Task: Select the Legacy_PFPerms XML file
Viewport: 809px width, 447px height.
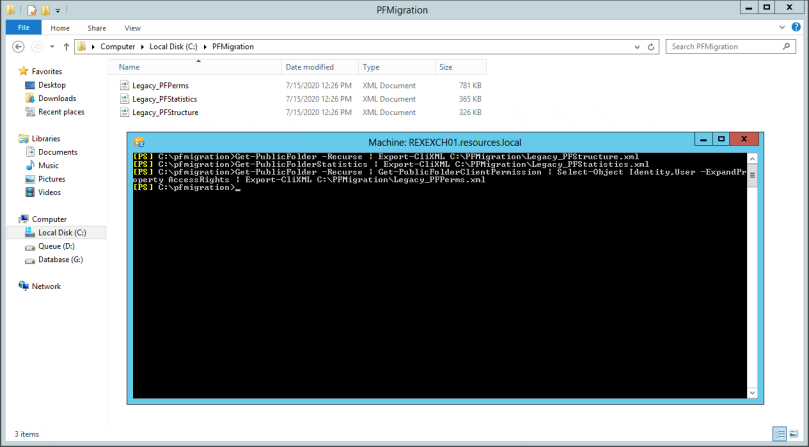Action: (x=160, y=86)
